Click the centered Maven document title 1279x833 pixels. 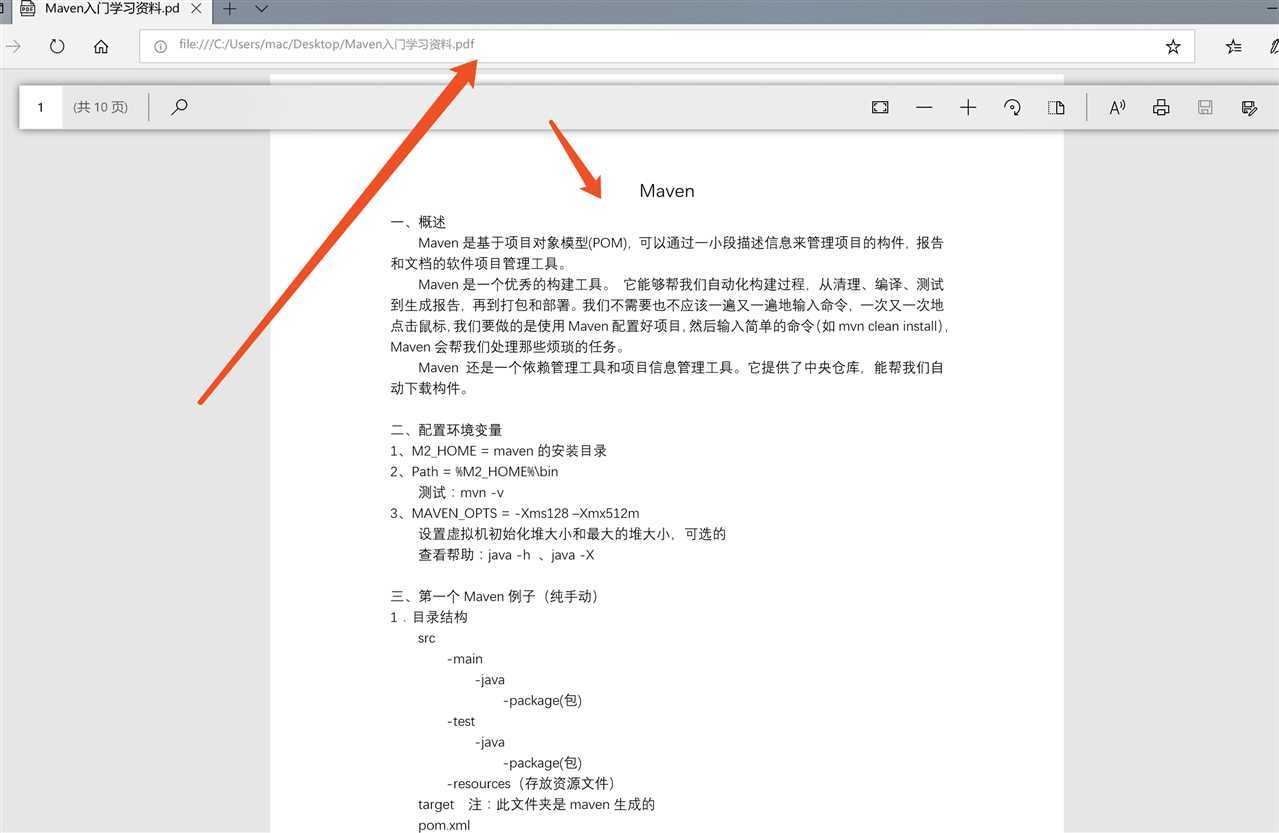pyautogui.click(x=667, y=191)
